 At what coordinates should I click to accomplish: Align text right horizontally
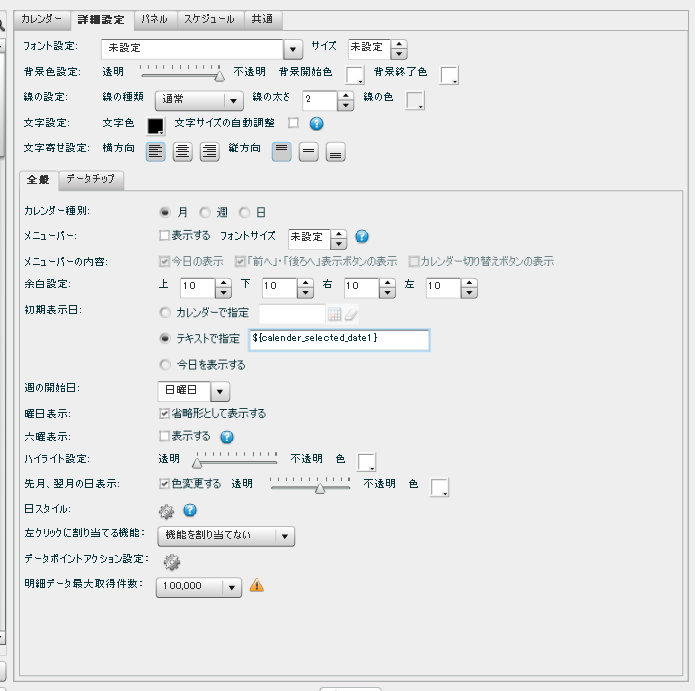click(209, 152)
